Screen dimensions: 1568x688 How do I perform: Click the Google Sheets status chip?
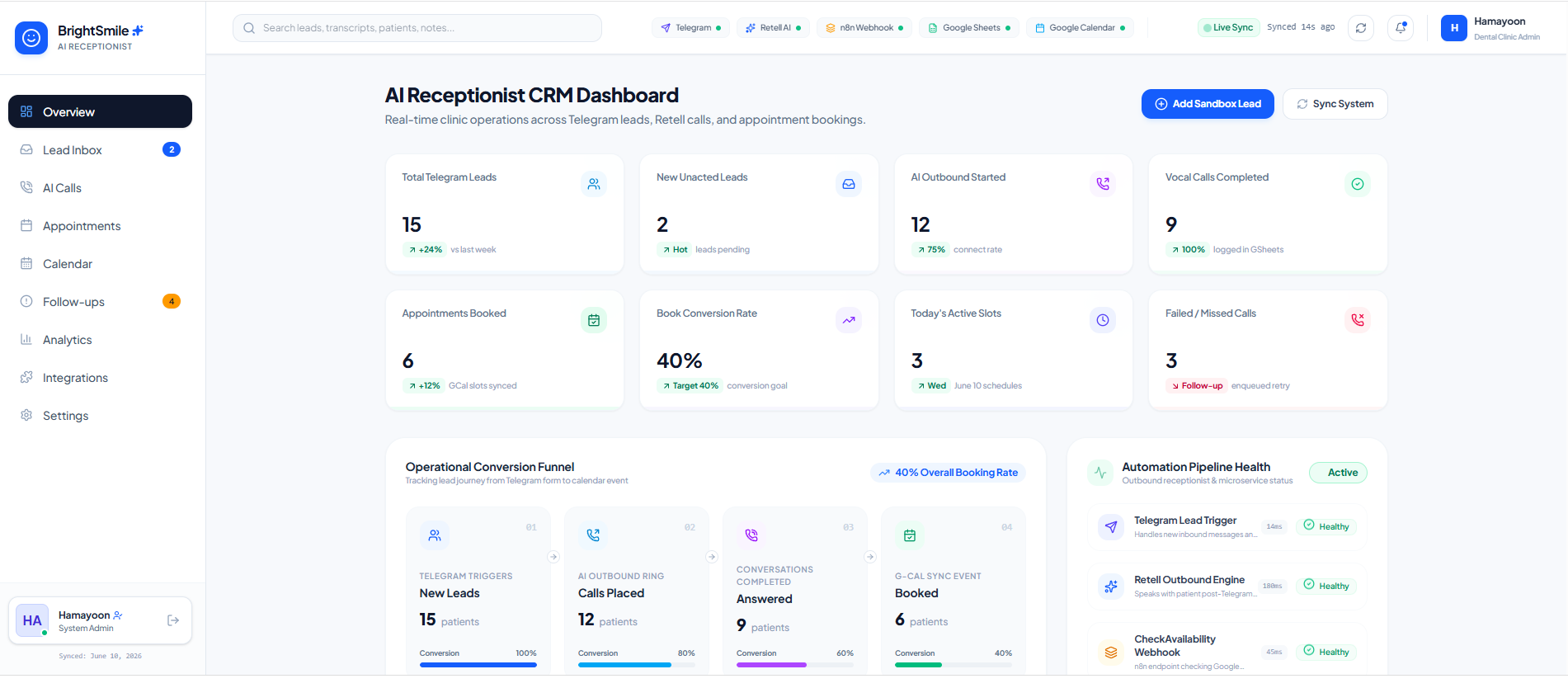tap(969, 28)
